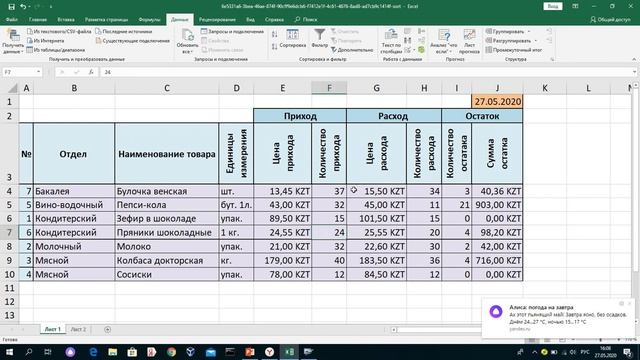Expand the Name Box dropdown
640x360 pixels.
pos(38,72)
